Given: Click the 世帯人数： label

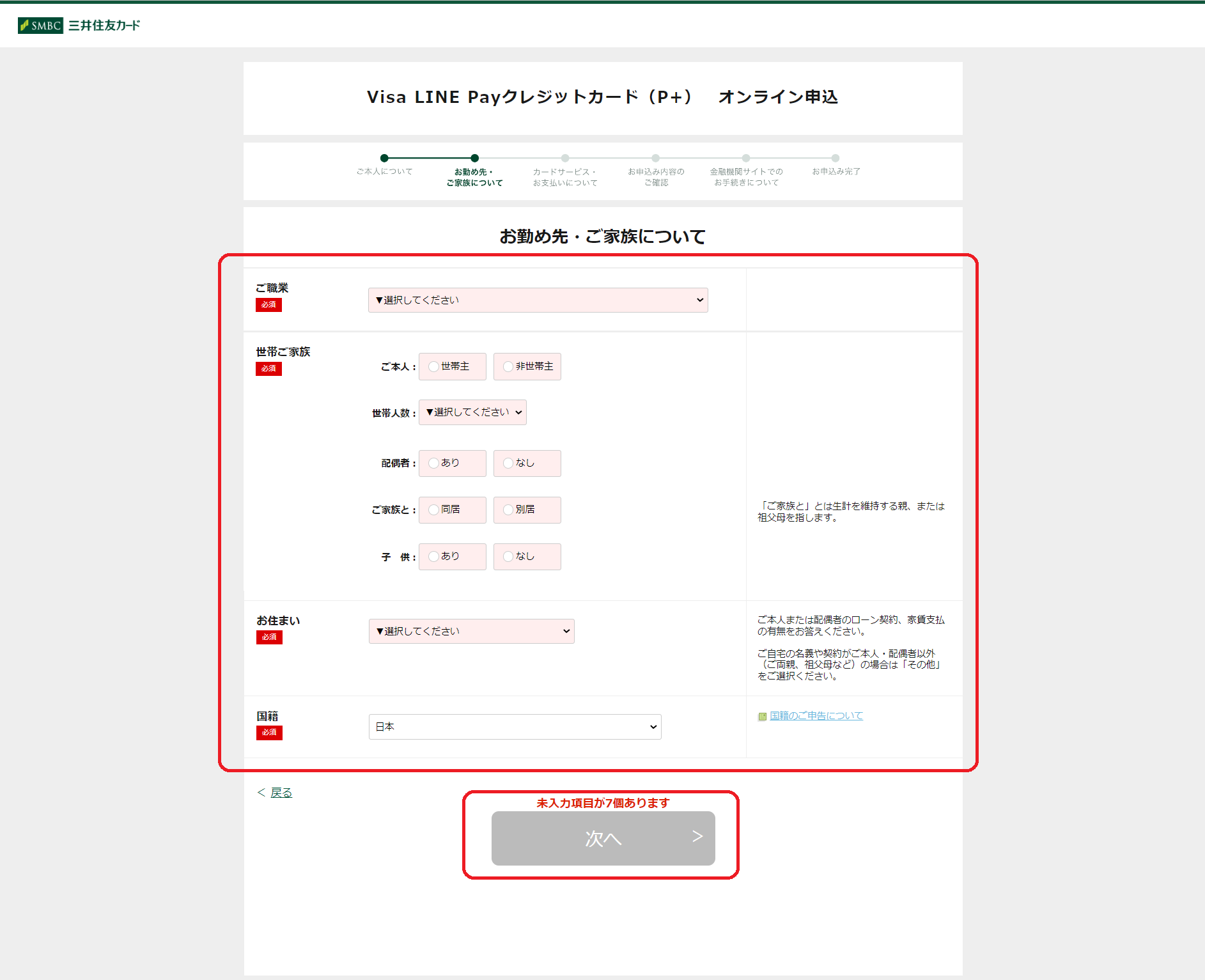Looking at the screenshot, I should (x=394, y=413).
